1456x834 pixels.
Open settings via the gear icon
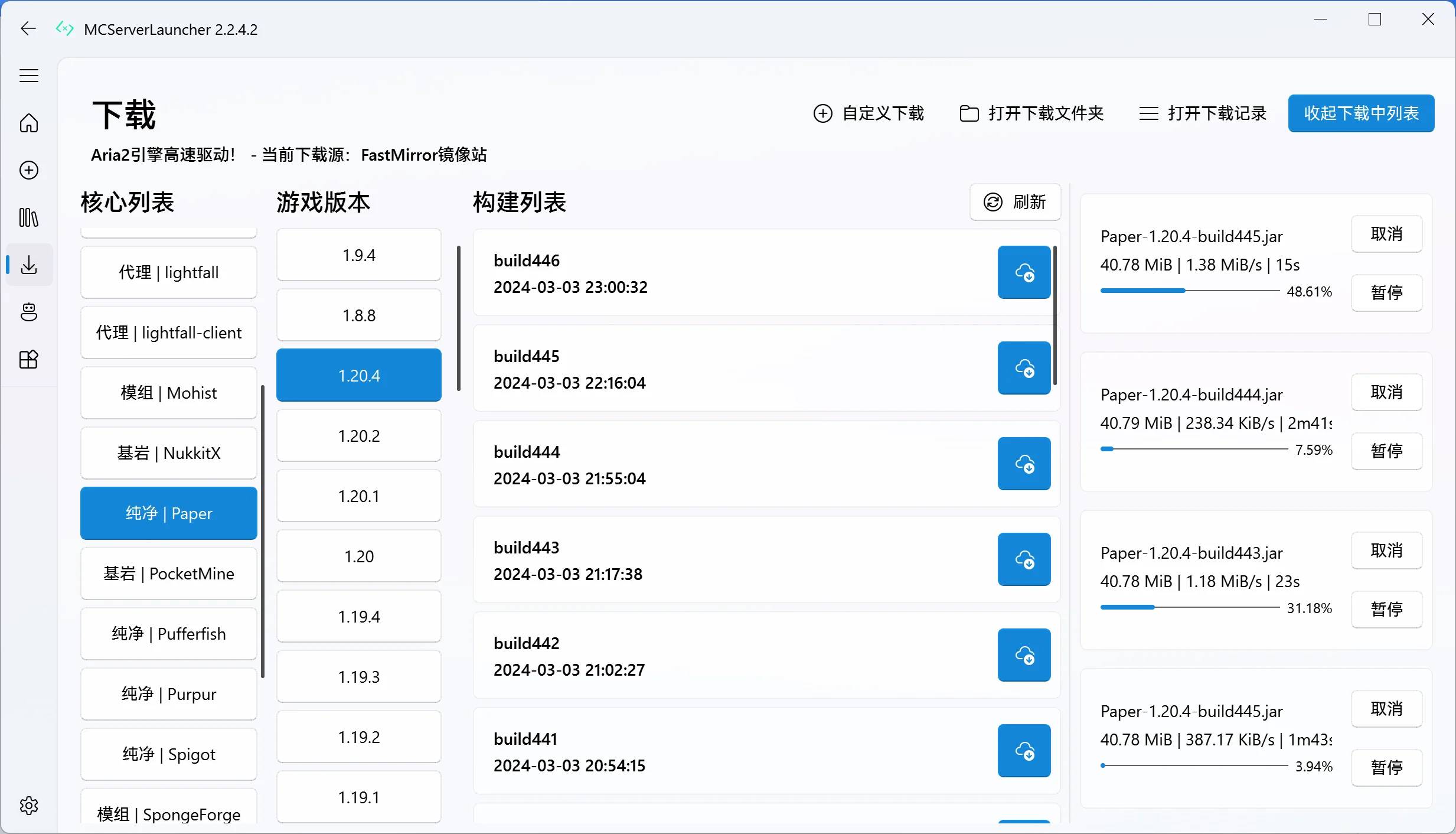click(28, 805)
